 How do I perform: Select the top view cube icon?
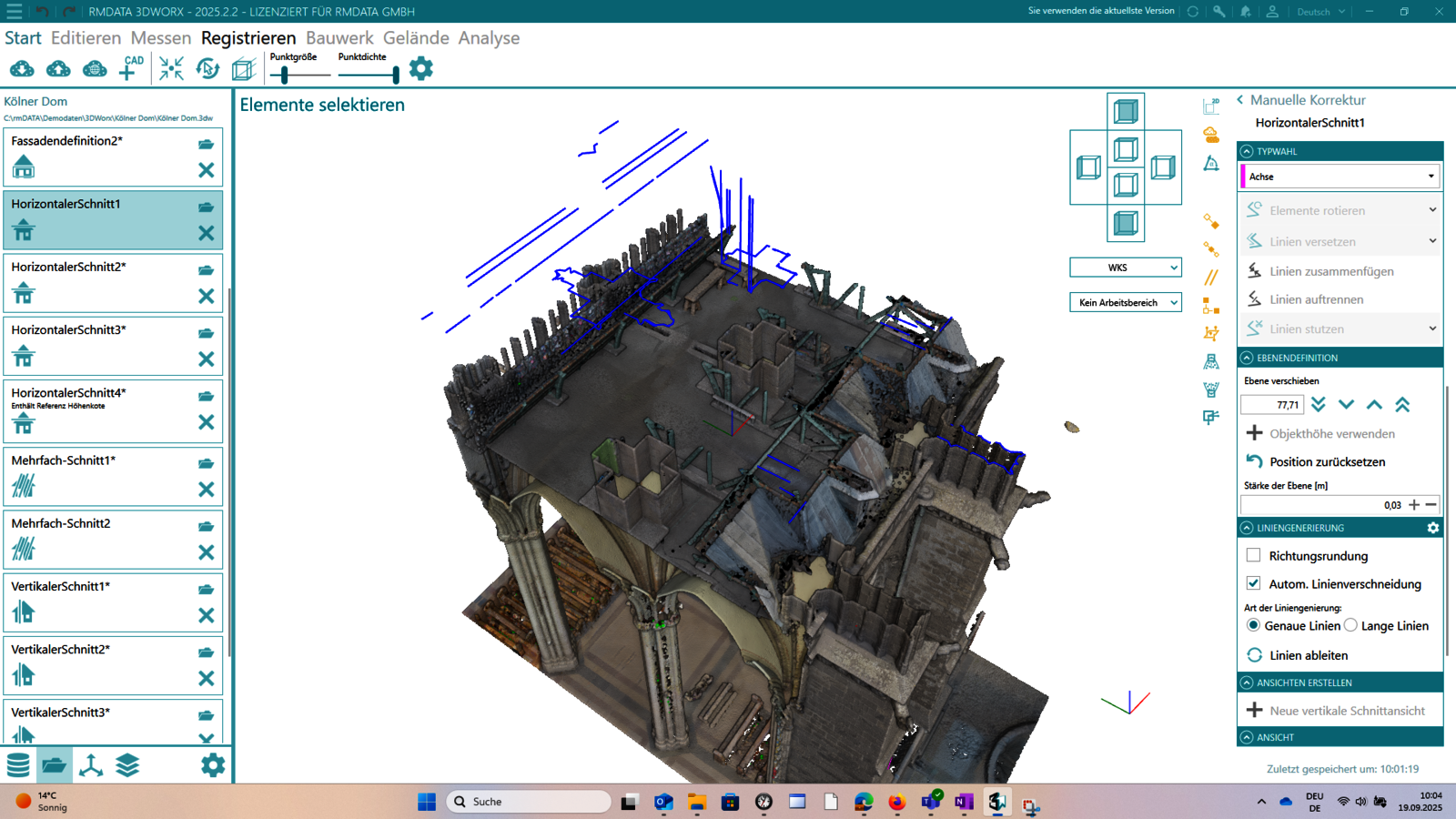click(1126, 111)
